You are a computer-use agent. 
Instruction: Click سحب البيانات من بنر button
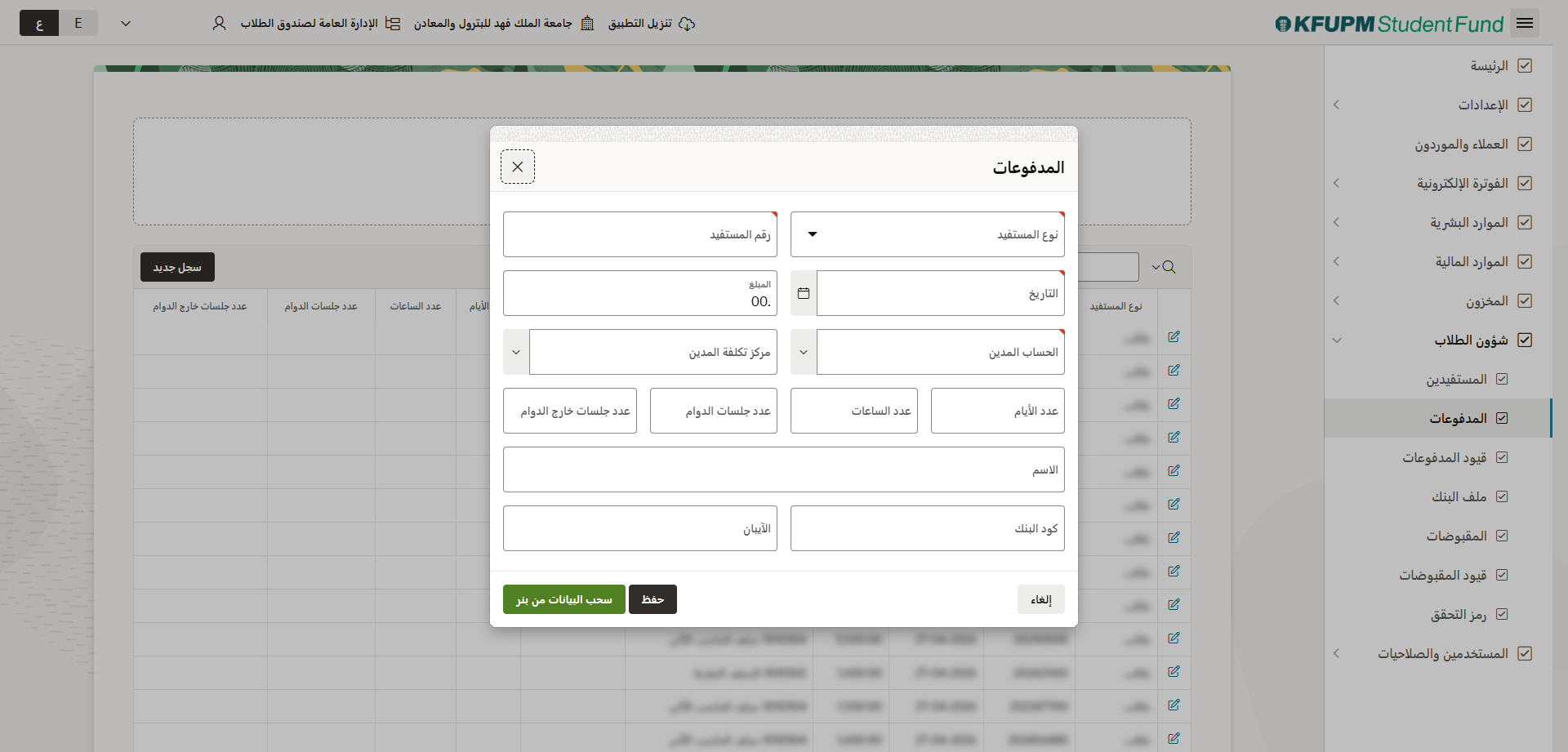pos(564,599)
